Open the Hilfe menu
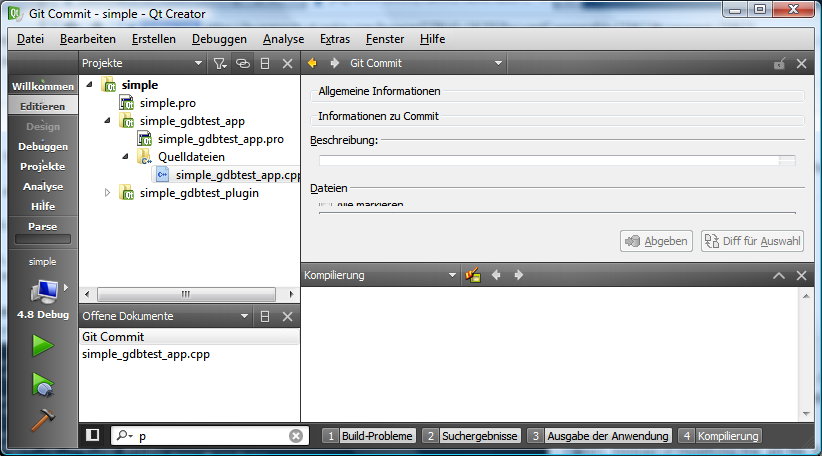Screen dimensions: 822x456 432,39
